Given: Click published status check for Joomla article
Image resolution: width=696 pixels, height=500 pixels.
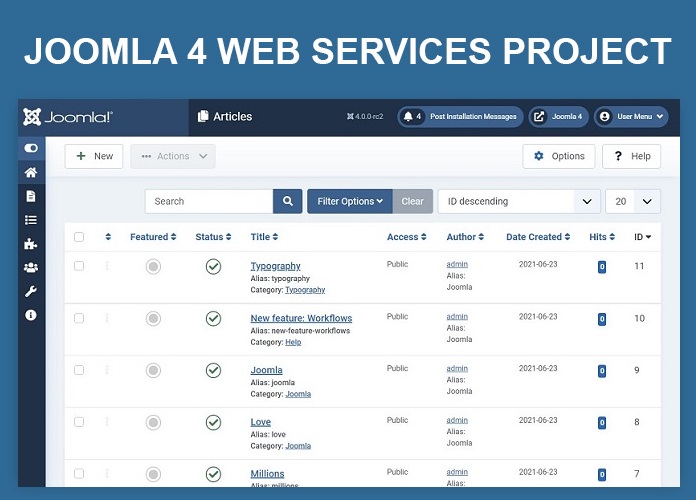Looking at the screenshot, I should point(214,370).
